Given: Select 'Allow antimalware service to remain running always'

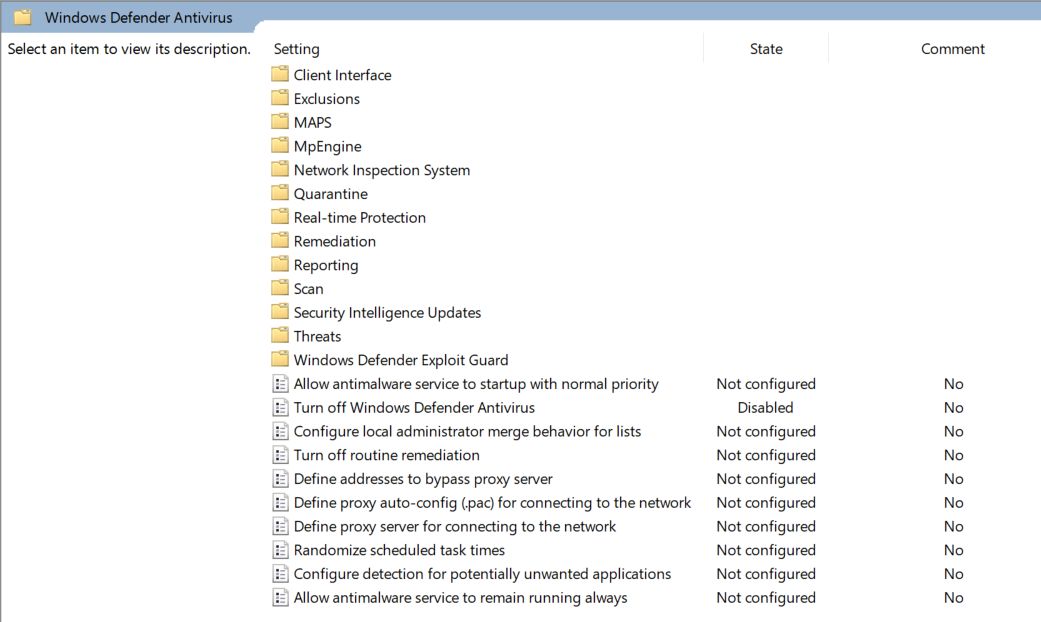Looking at the screenshot, I should (x=460, y=598).
